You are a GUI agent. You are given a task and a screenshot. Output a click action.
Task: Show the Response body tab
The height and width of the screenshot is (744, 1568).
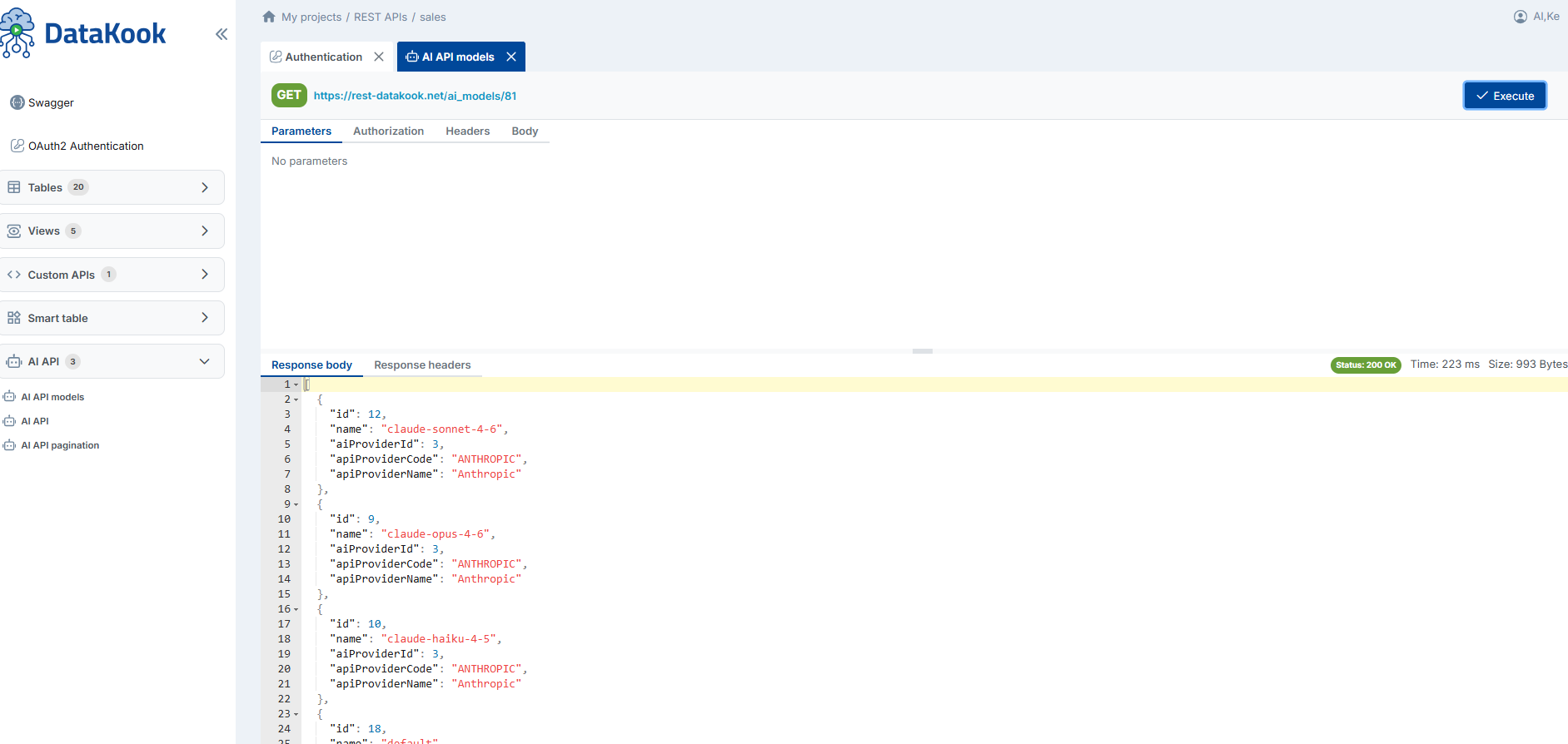click(311, 365)
